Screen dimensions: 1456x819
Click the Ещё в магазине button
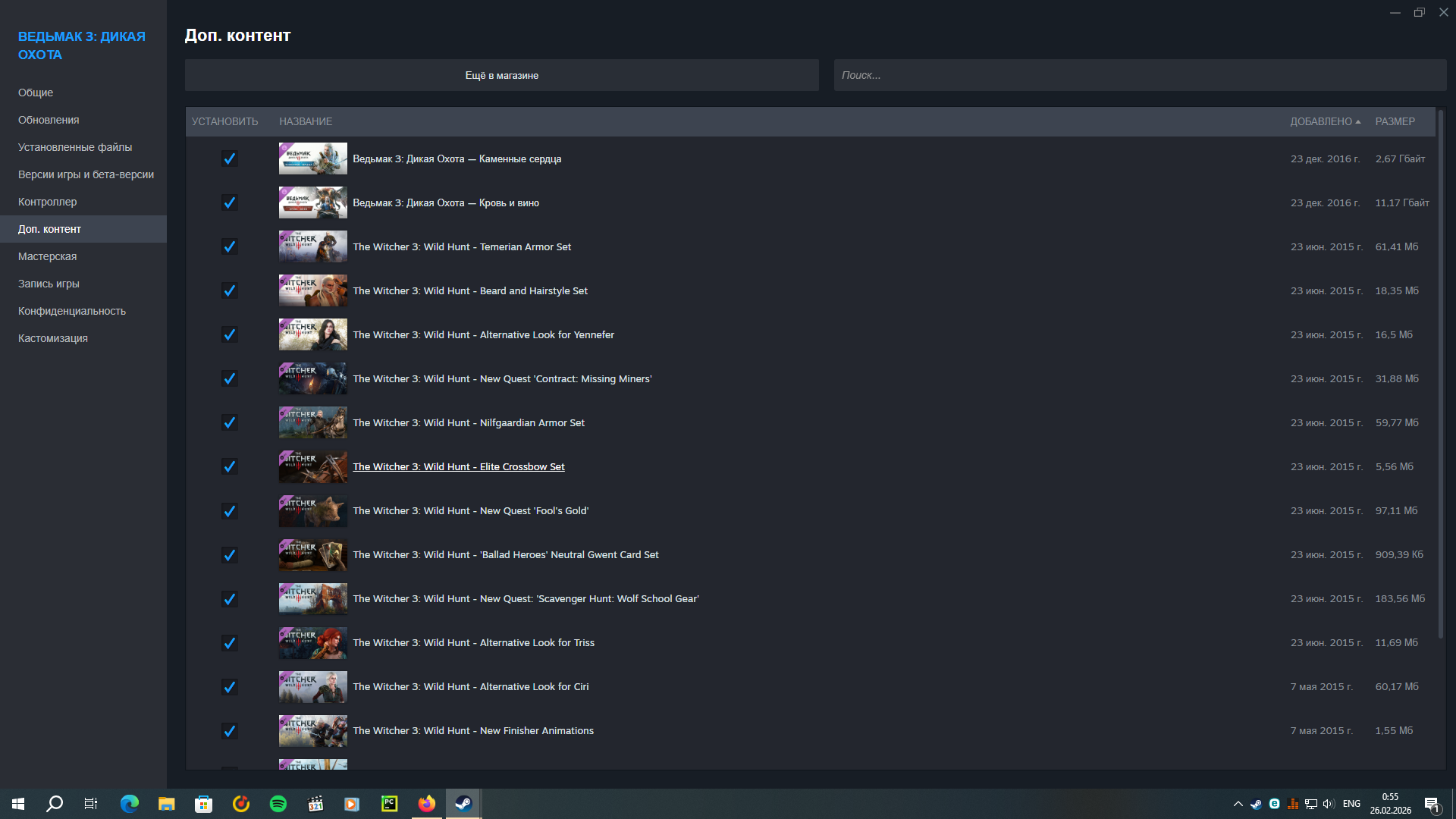point(501,75)
